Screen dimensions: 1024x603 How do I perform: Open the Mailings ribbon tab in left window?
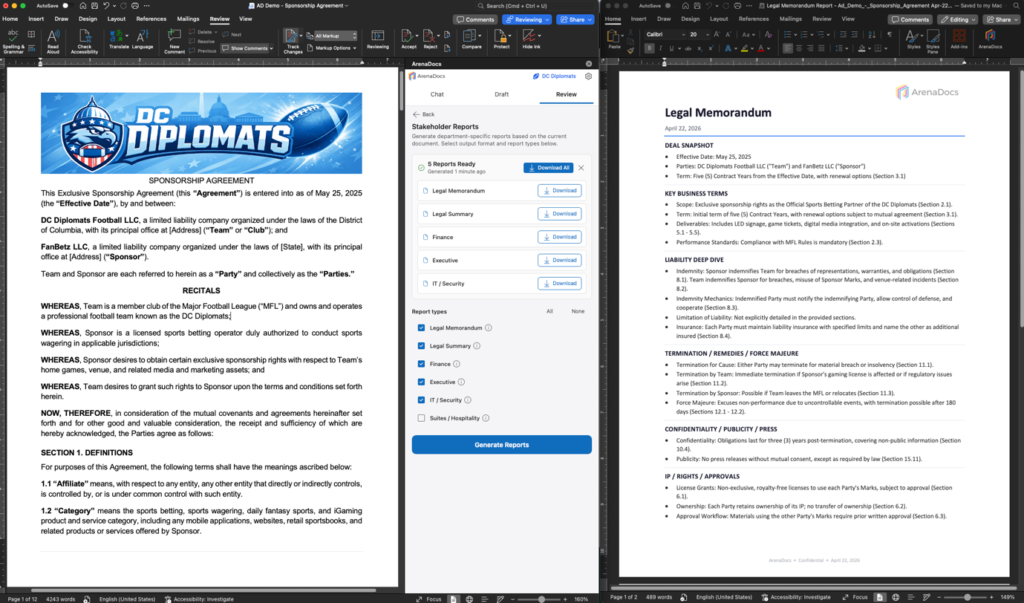pyautogui.click(x=188, y=18)
